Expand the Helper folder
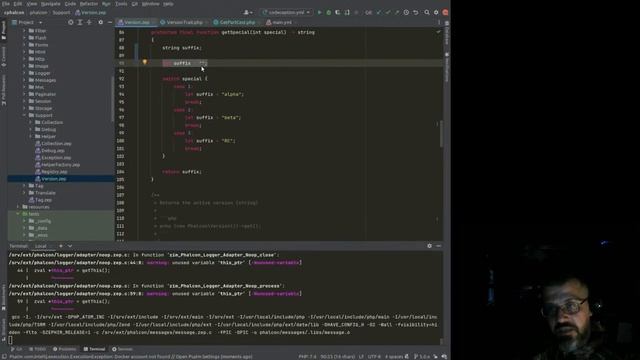 tap(30, 136)
